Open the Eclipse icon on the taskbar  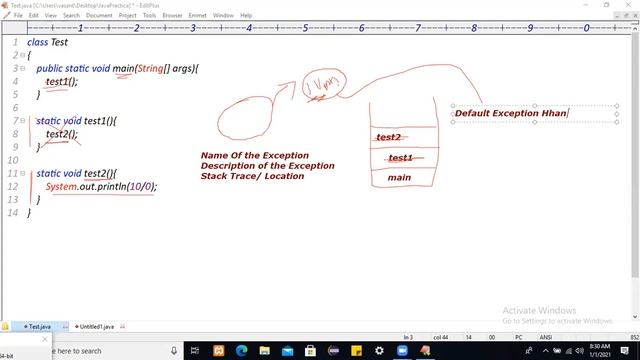click(333, 351)
